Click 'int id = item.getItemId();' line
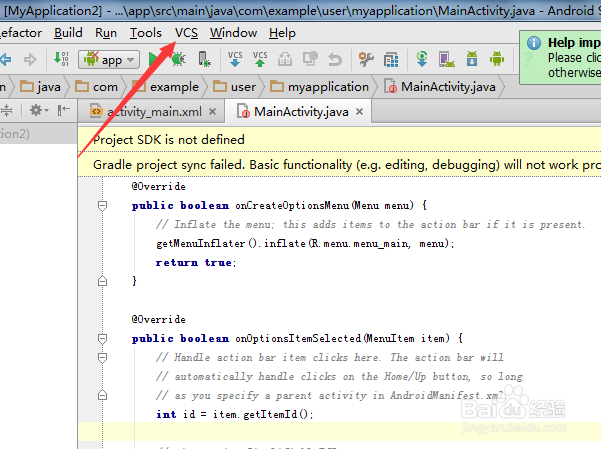The width and height of the screenshot is (601, 449). pos(235,414)
